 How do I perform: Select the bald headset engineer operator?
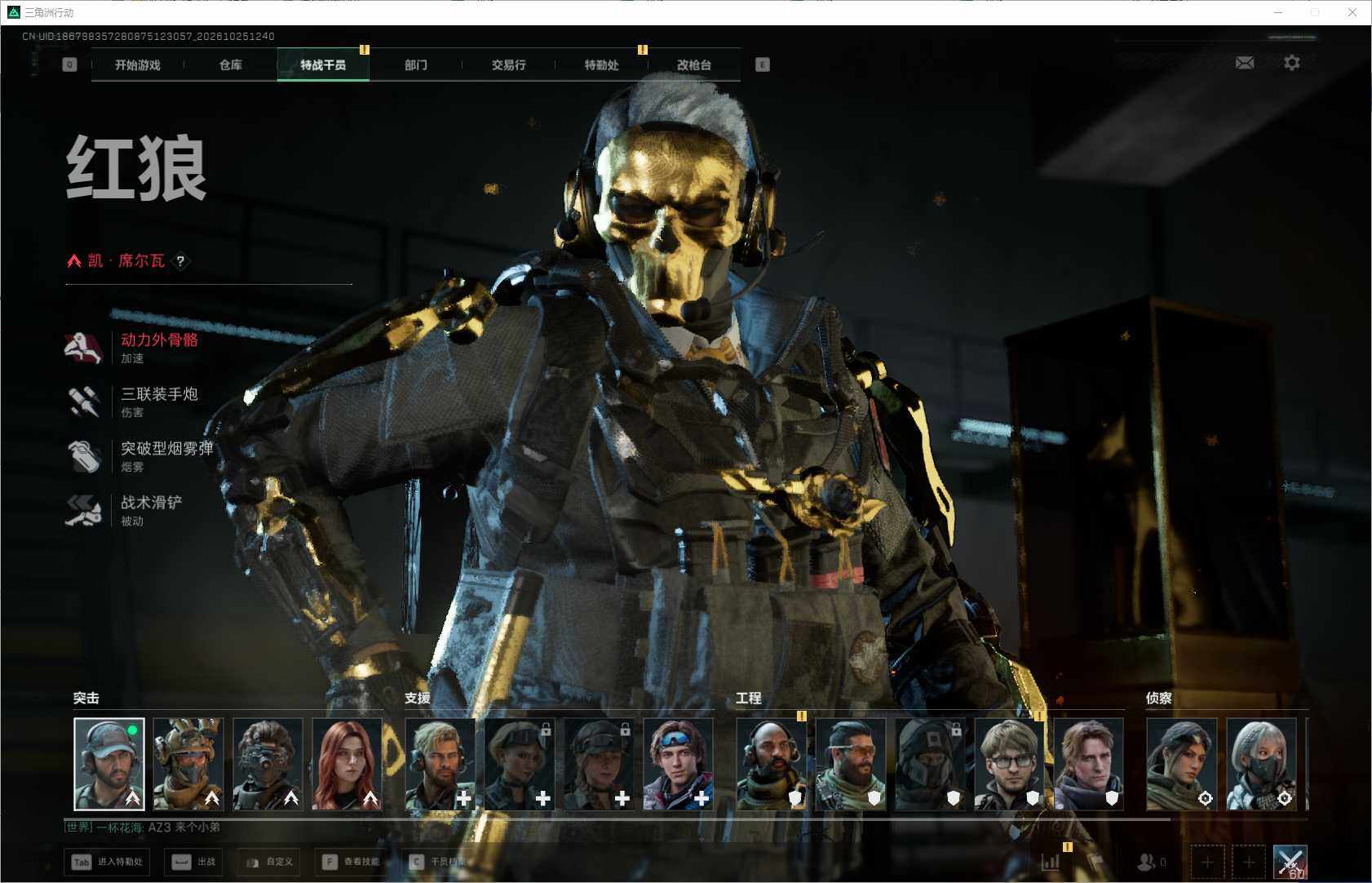(772, 764)
